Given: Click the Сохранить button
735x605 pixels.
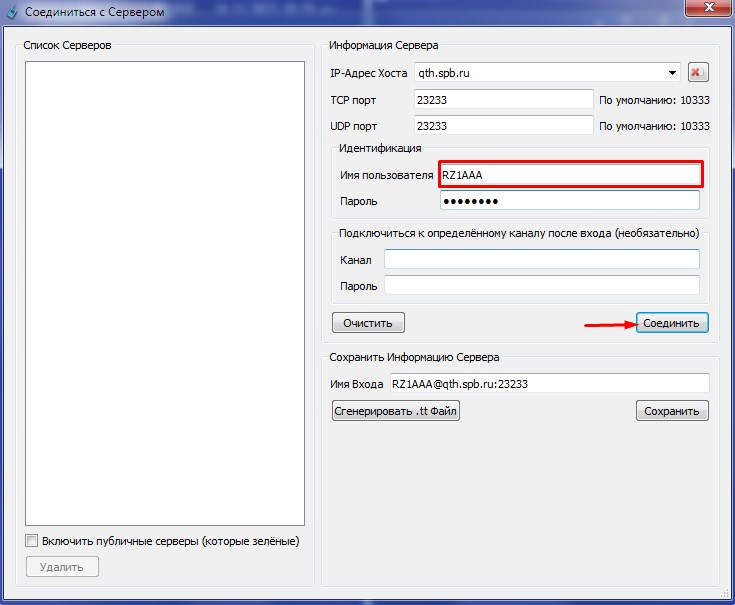Looking at the screenshot, I should pos(672,411).
